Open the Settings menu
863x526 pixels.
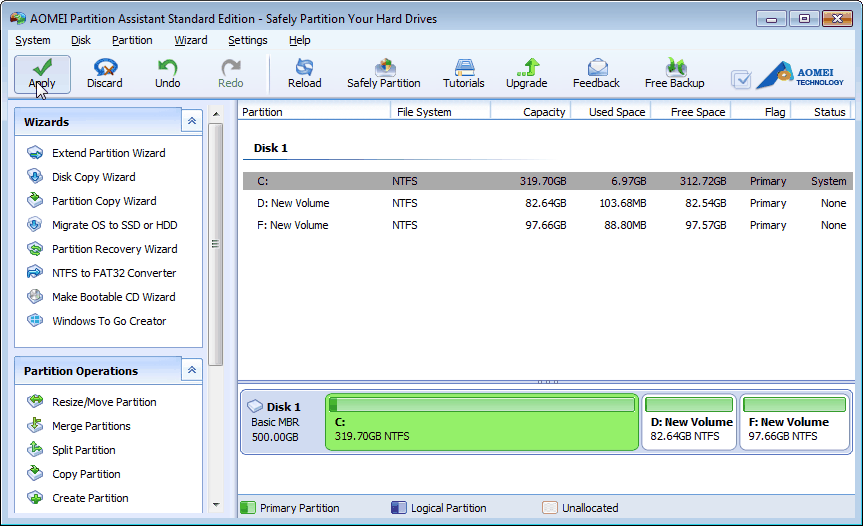(x=248, y=40)
